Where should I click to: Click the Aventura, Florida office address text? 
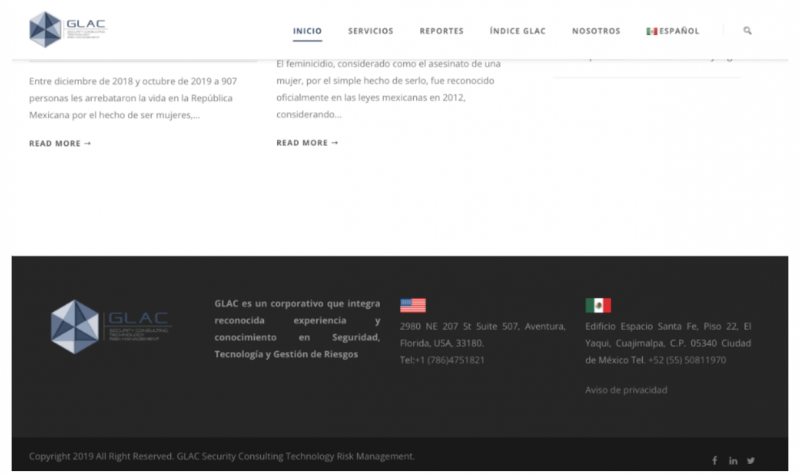(x=482, y=334)
